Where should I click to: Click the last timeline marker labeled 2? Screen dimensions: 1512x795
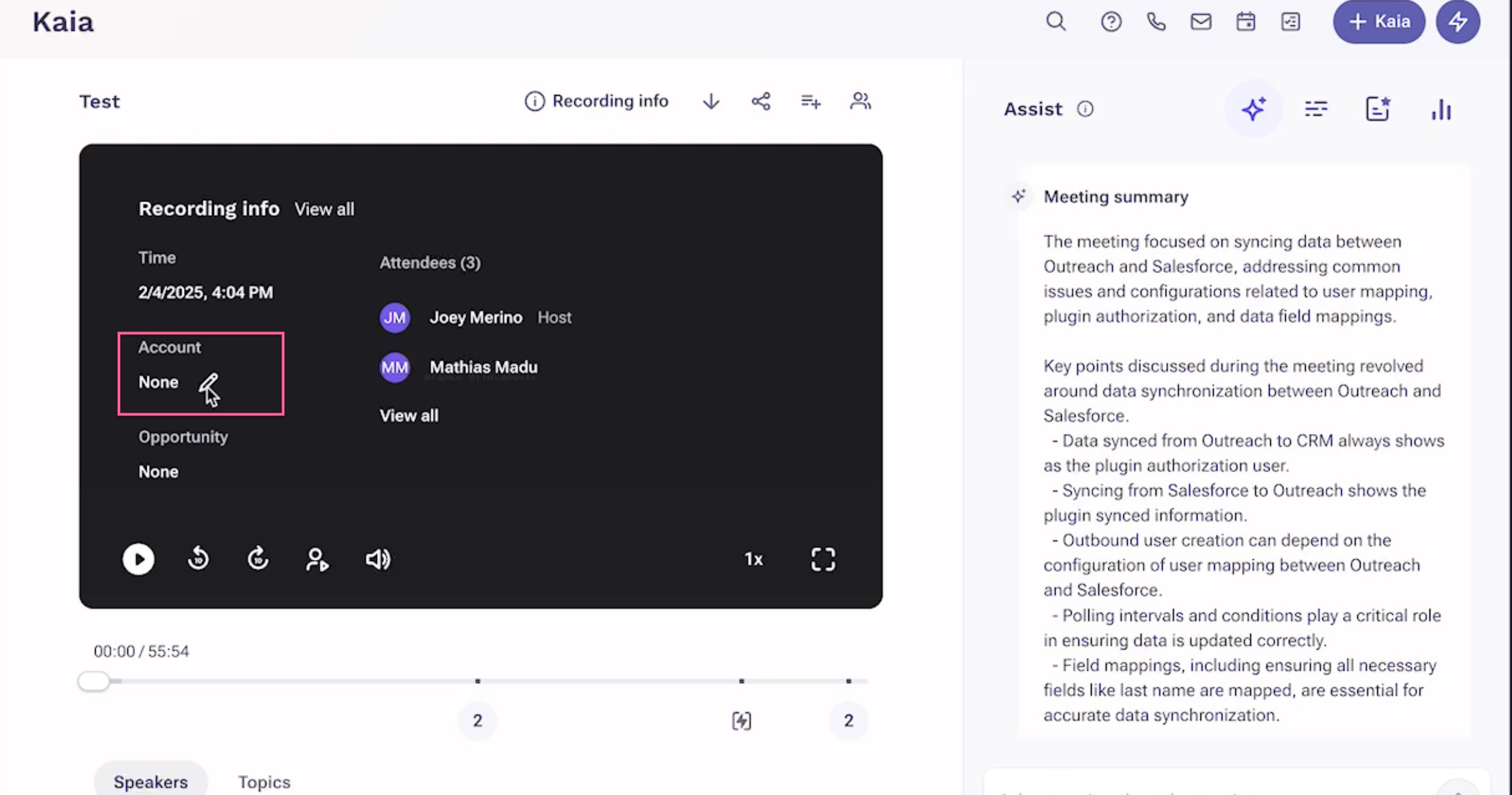point(849,720)
